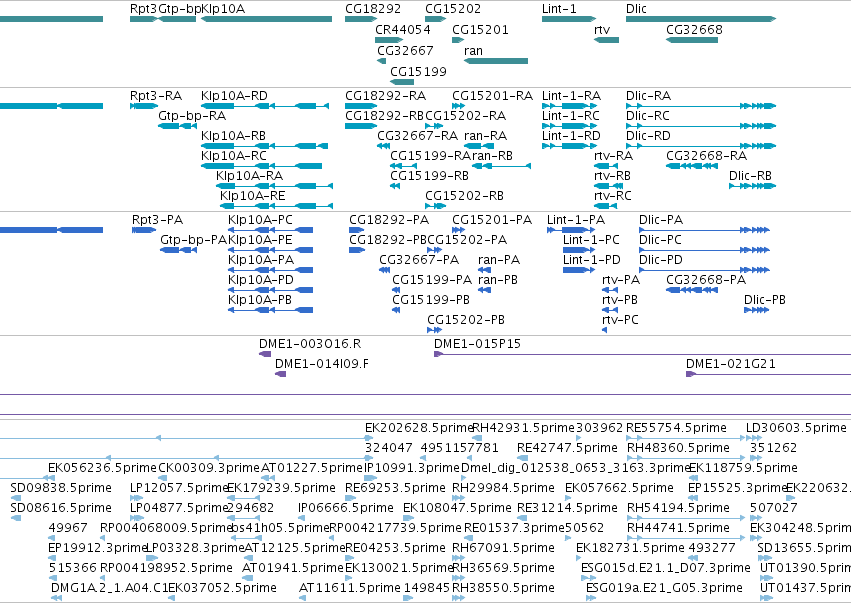Select the CG18292 gene feature
The image size is (851, 603).
coord(361,19)
